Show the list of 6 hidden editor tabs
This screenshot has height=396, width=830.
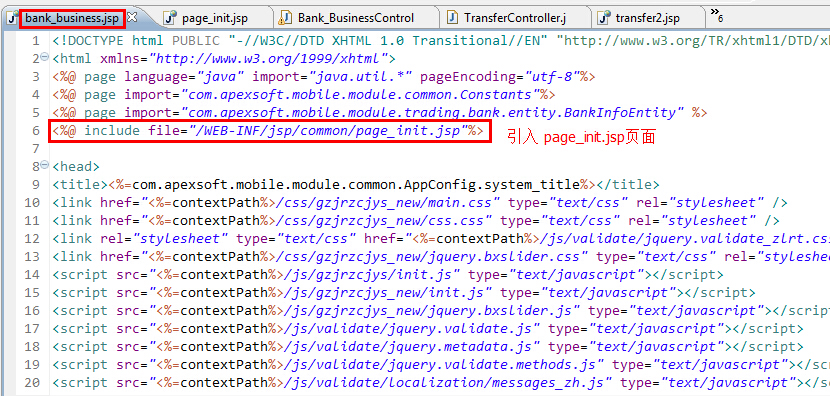(x=717, y=16)
